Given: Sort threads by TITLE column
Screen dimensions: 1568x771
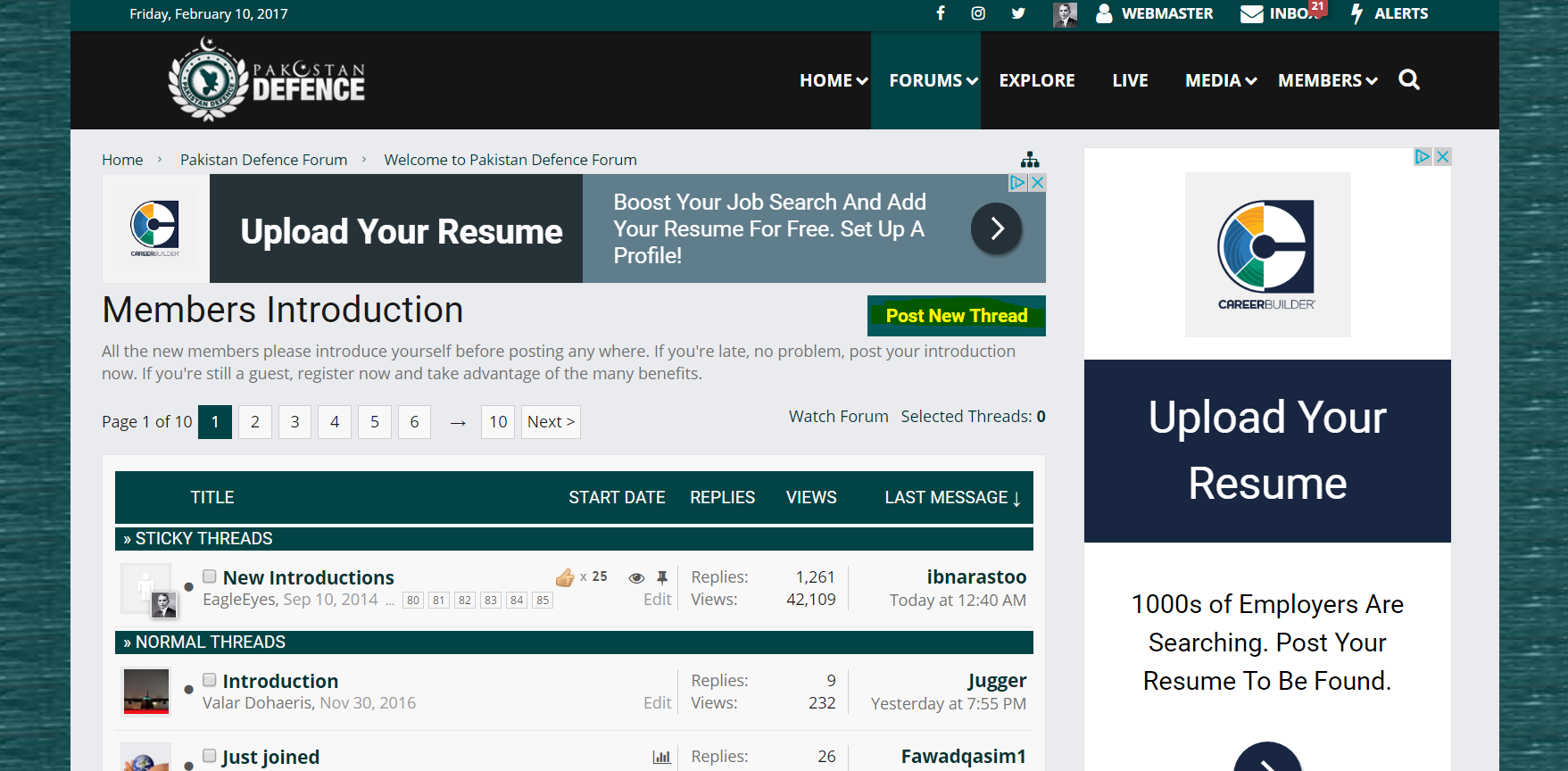Looking at the screenshot, I should pos(212,497).
